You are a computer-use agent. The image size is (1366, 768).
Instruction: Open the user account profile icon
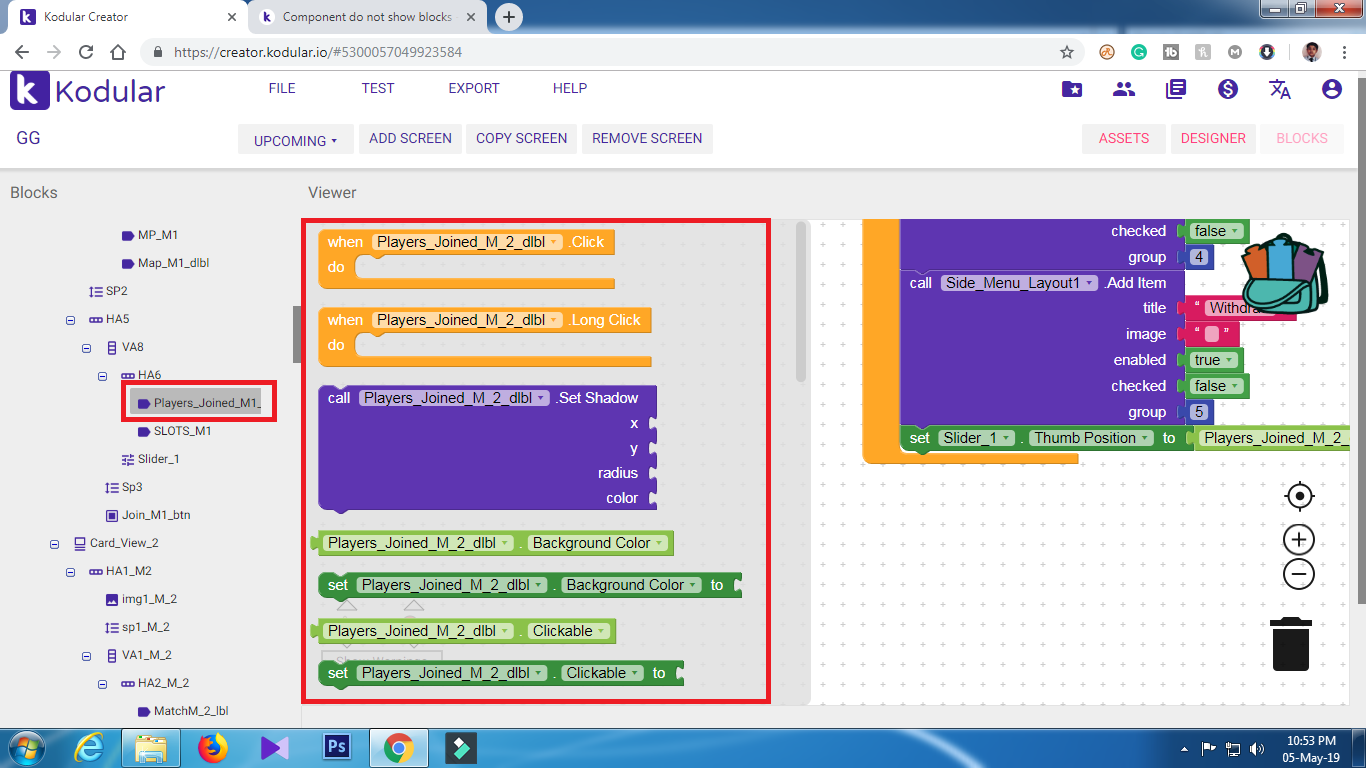click(1331, 89)
